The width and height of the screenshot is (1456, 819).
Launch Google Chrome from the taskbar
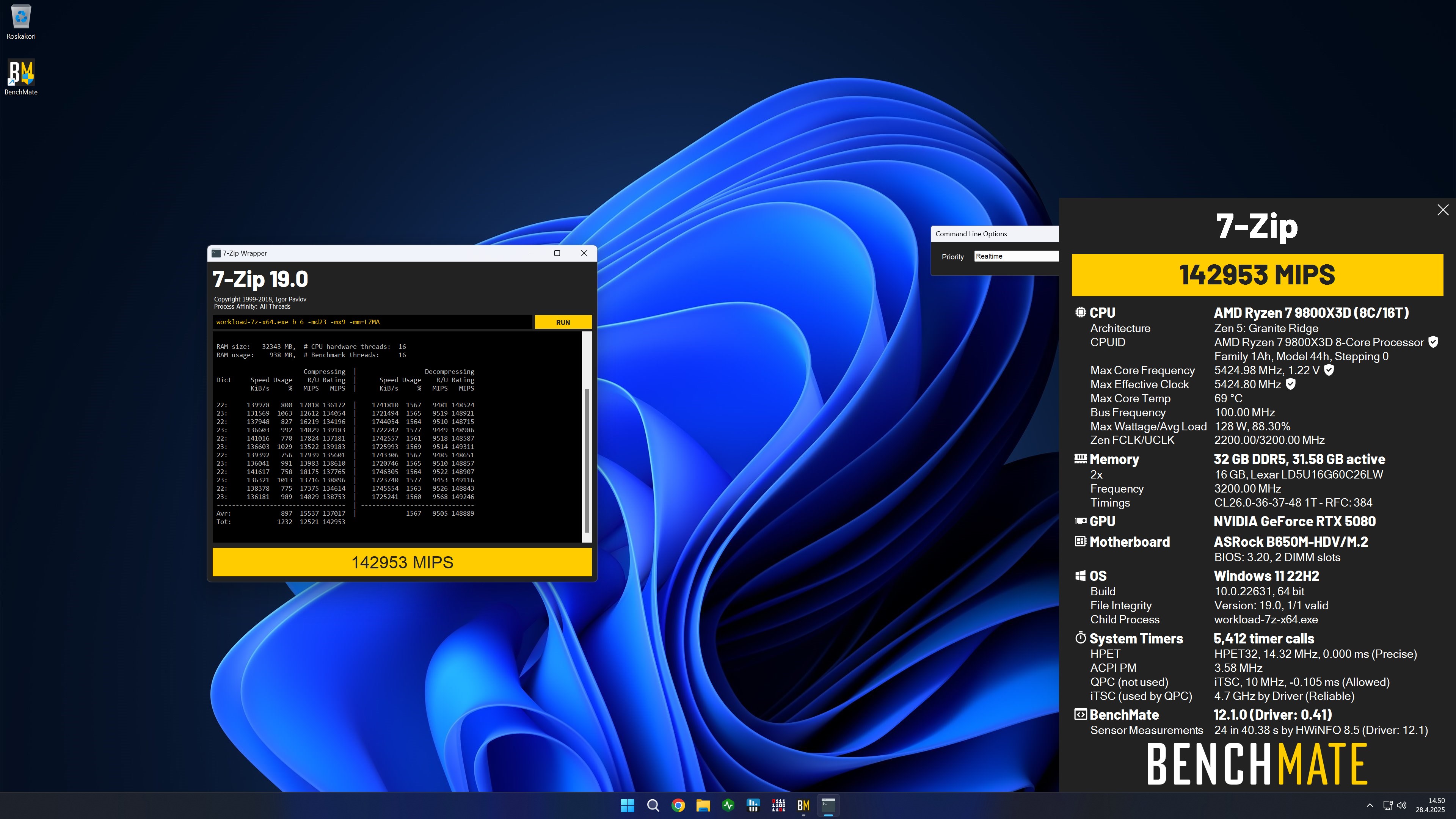coord(678,805)
